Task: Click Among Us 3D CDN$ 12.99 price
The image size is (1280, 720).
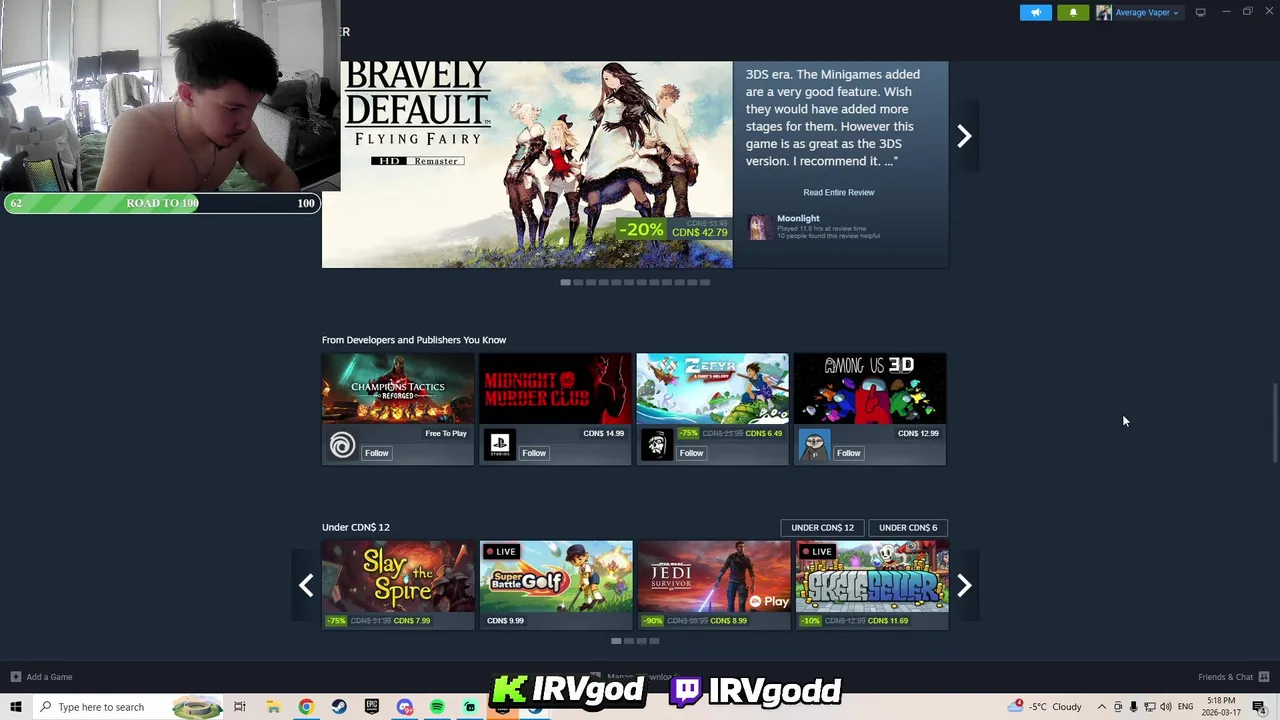Action: point(918,434)
